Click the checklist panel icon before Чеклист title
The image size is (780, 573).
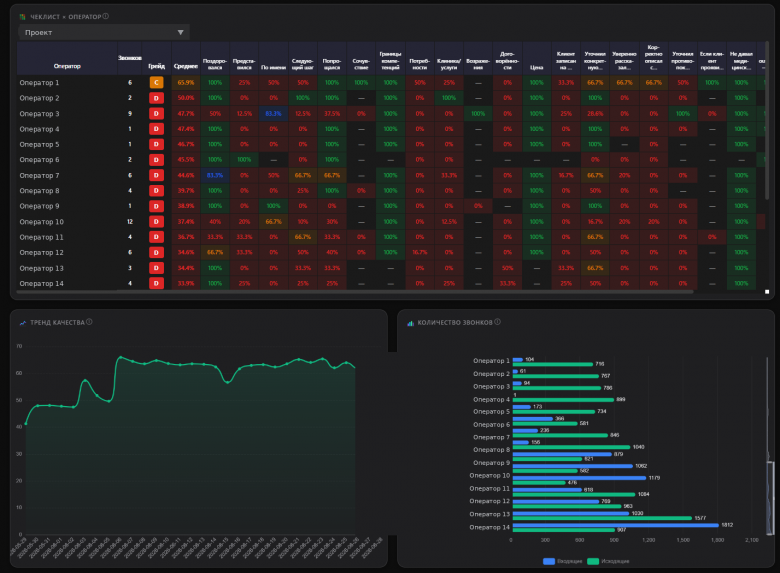tap(22, 17)
